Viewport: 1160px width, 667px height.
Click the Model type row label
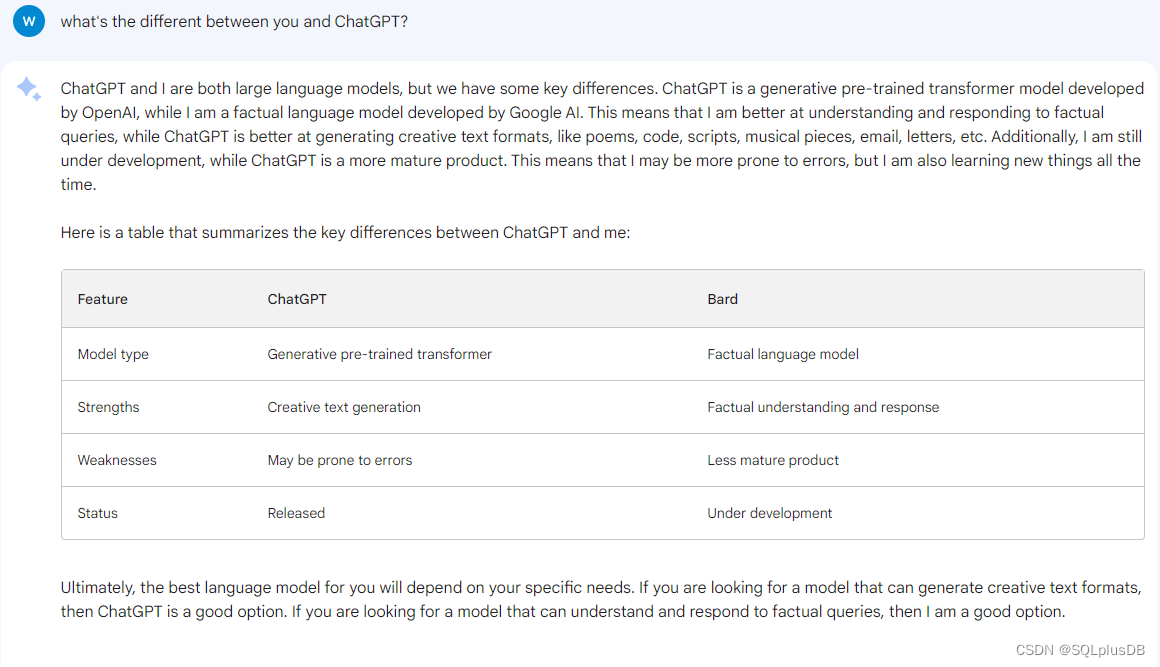tap(113, 354)
